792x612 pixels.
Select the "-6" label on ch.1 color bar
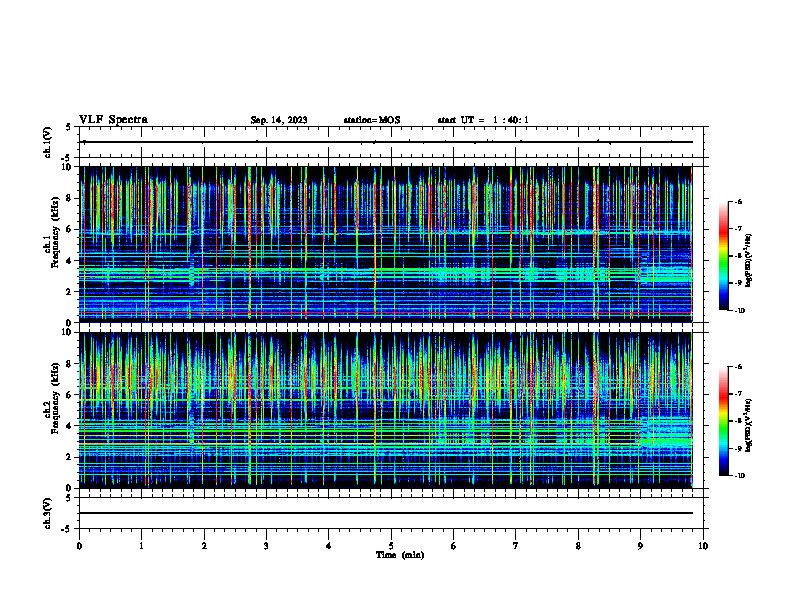click(x=738, y=201)
